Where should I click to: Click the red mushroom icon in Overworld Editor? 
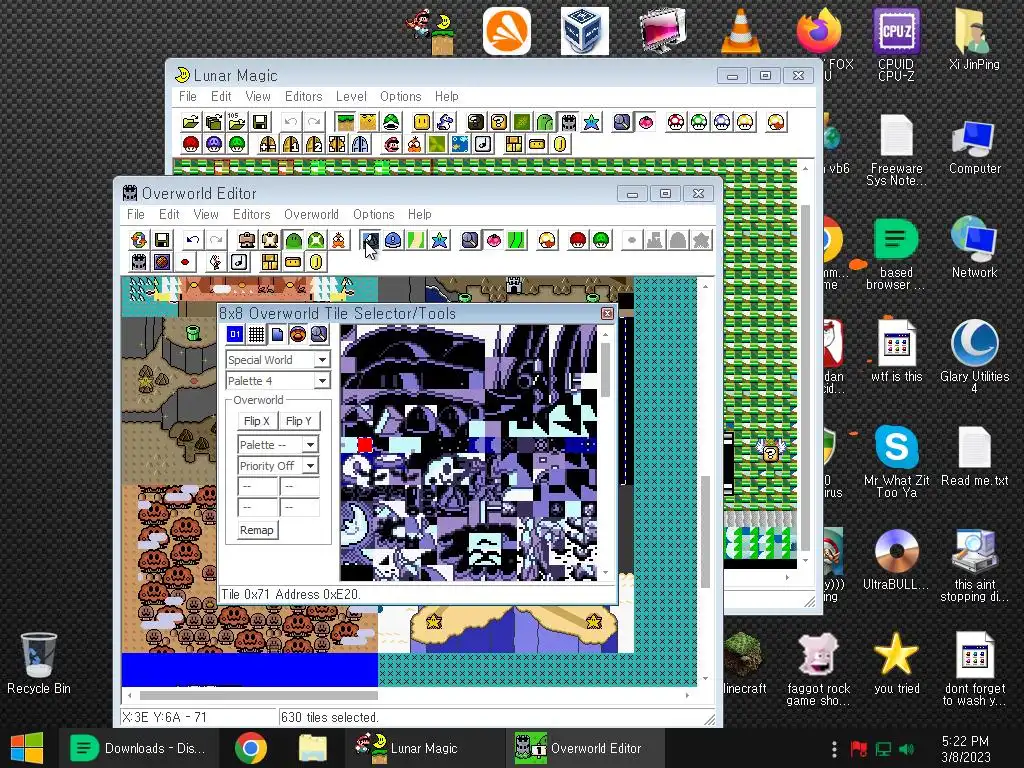[578, 240]
